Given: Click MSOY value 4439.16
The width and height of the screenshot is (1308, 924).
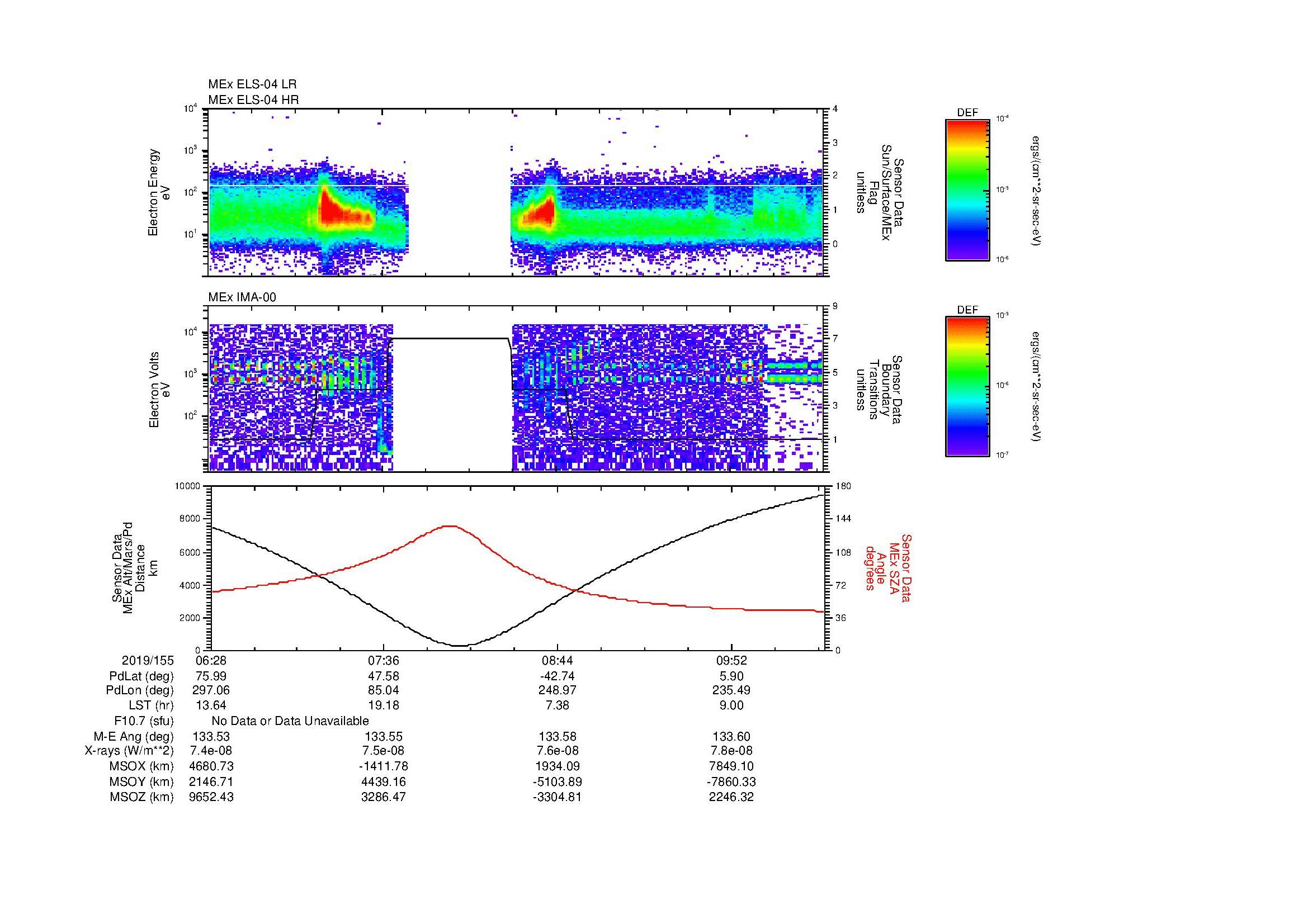Looking at the screenshot, I should (384, 782).
